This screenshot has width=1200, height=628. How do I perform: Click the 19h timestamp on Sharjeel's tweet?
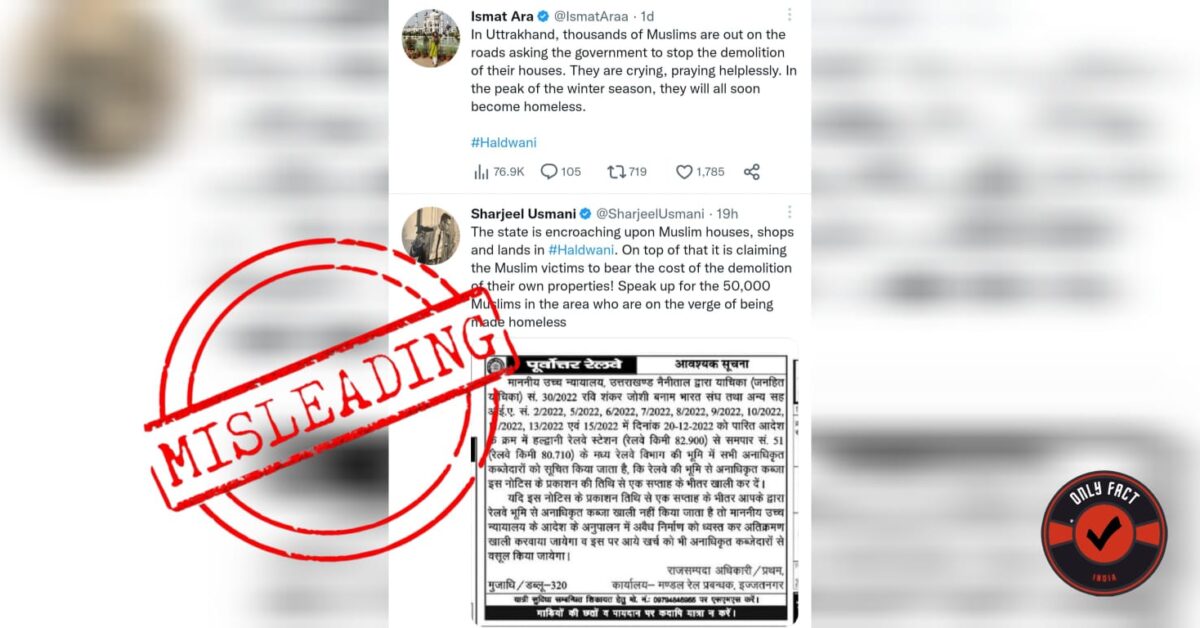coord(727,214)
